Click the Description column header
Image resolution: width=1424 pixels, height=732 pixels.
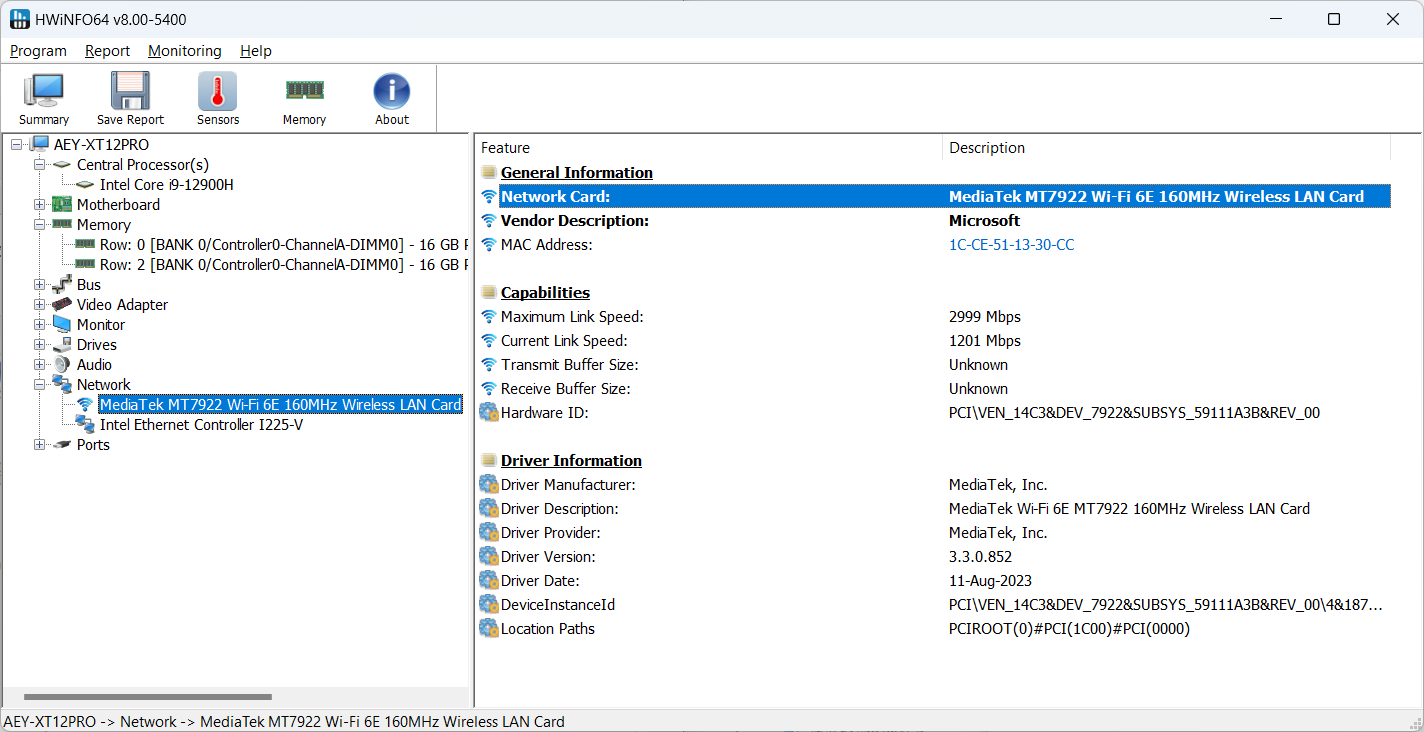(1166, 148)
